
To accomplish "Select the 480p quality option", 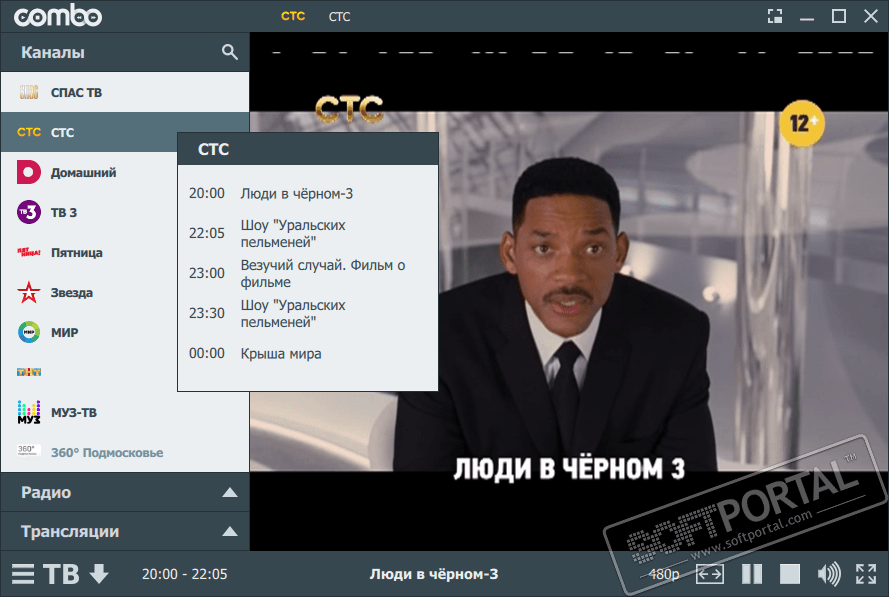I will pos(663,574).
